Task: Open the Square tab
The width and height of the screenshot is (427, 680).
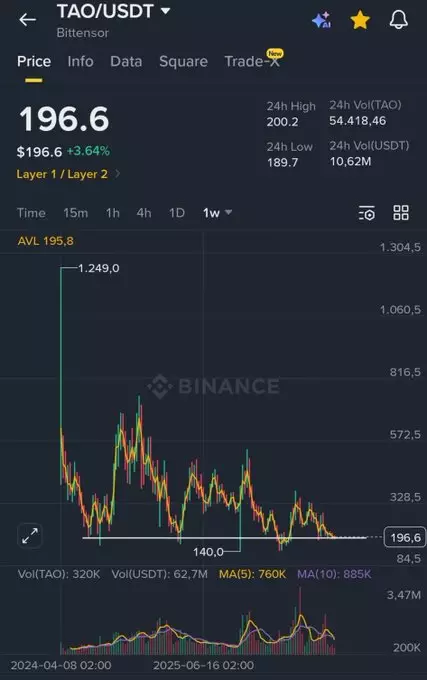Action: pyautogui.click(x=183, y=62)
